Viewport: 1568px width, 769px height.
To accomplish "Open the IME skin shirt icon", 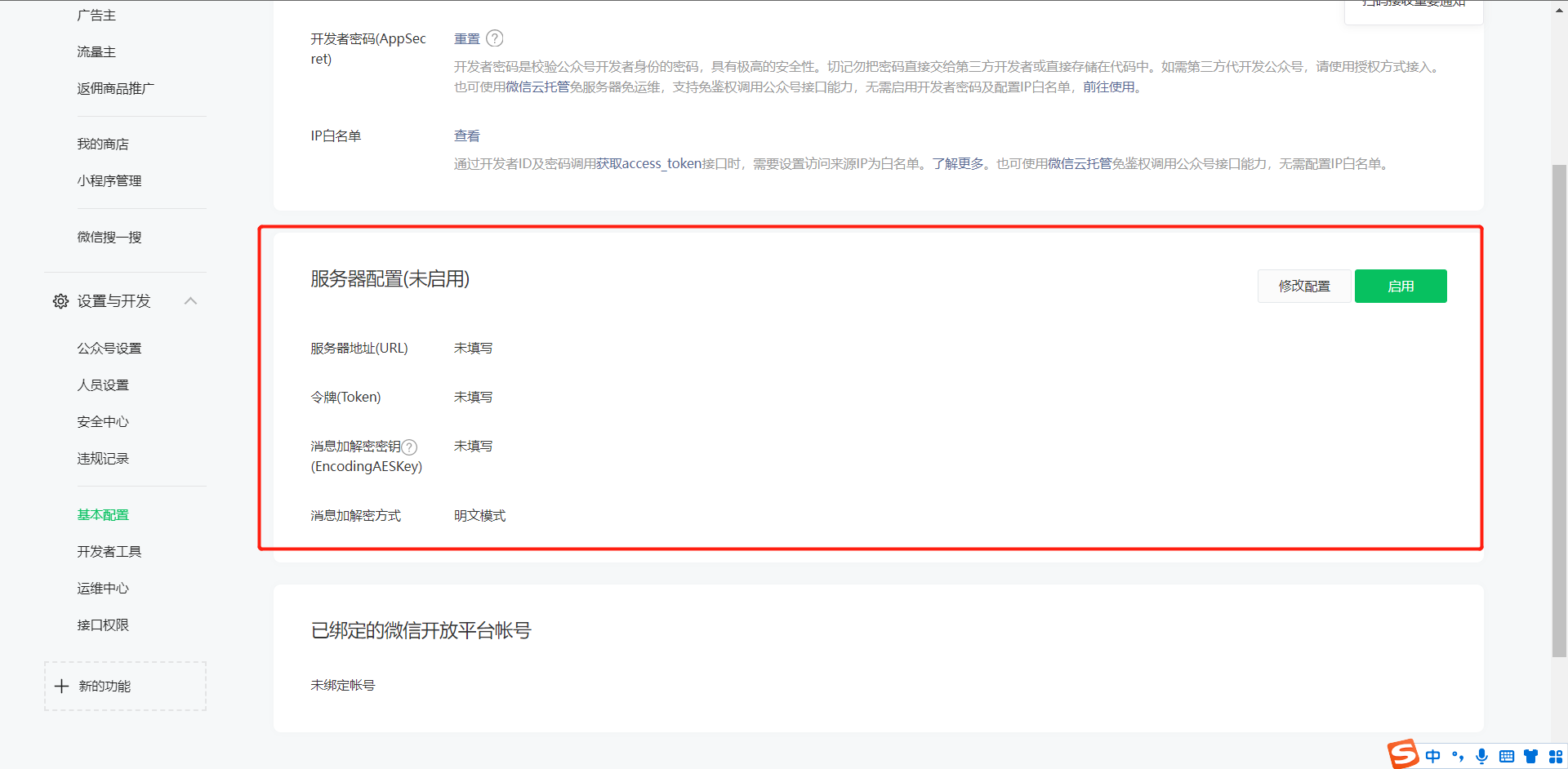I will (1531, 756).
